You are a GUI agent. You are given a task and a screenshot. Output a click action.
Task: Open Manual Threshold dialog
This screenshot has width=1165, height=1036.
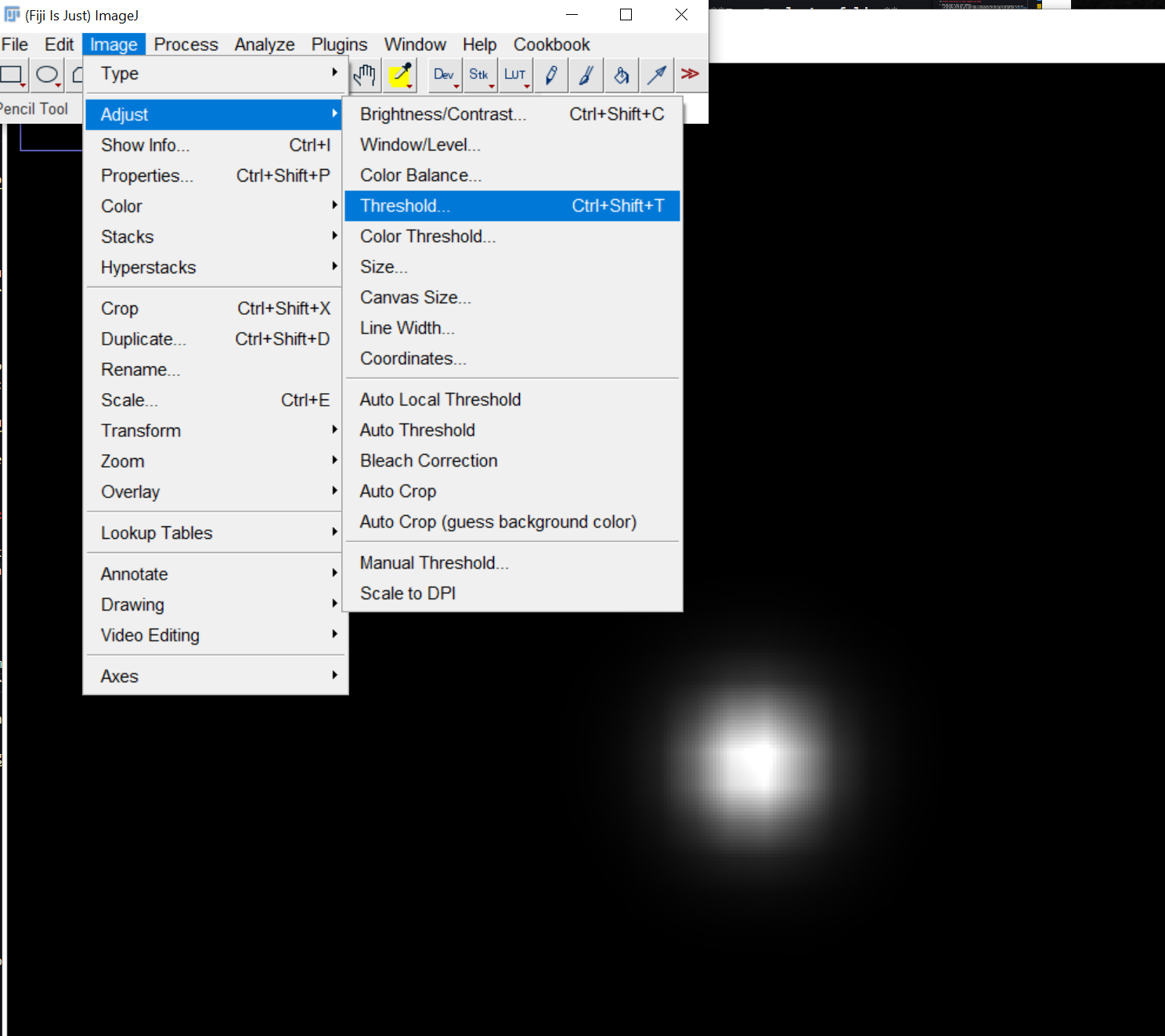point(512,563)
